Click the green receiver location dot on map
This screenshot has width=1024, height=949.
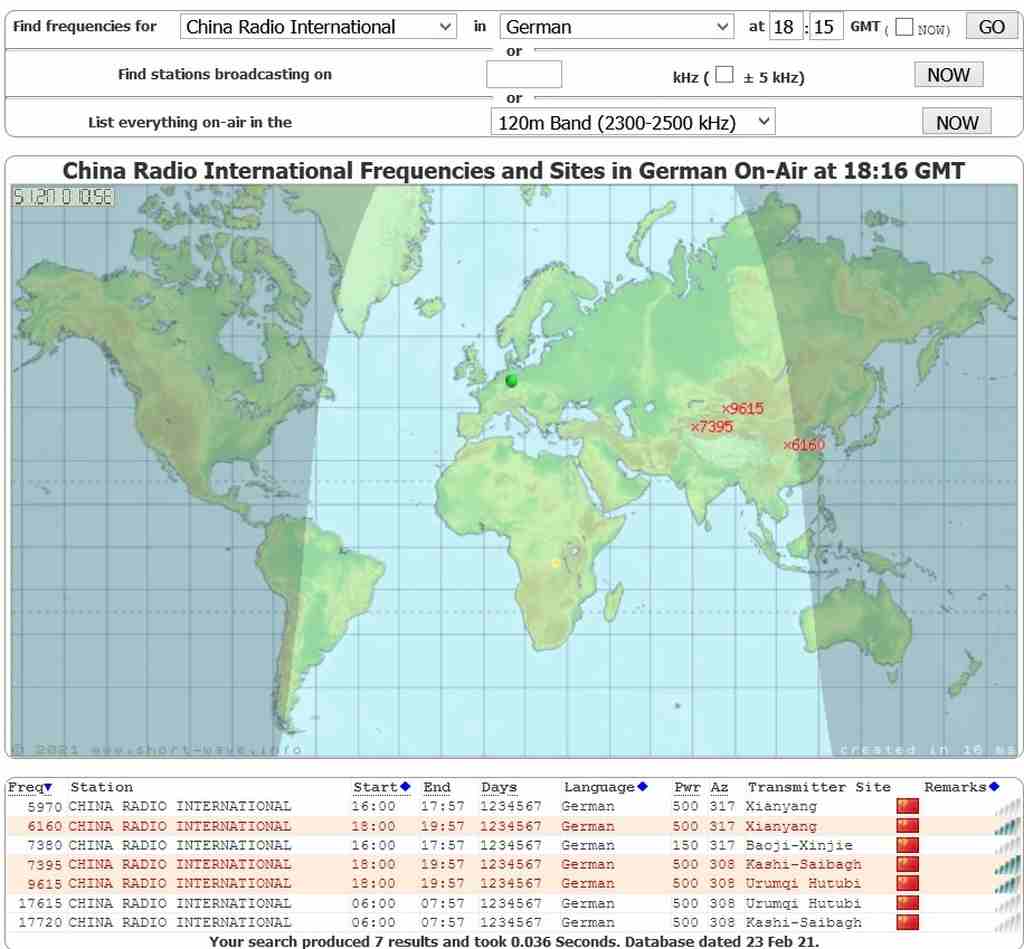(x=511, y=380)
